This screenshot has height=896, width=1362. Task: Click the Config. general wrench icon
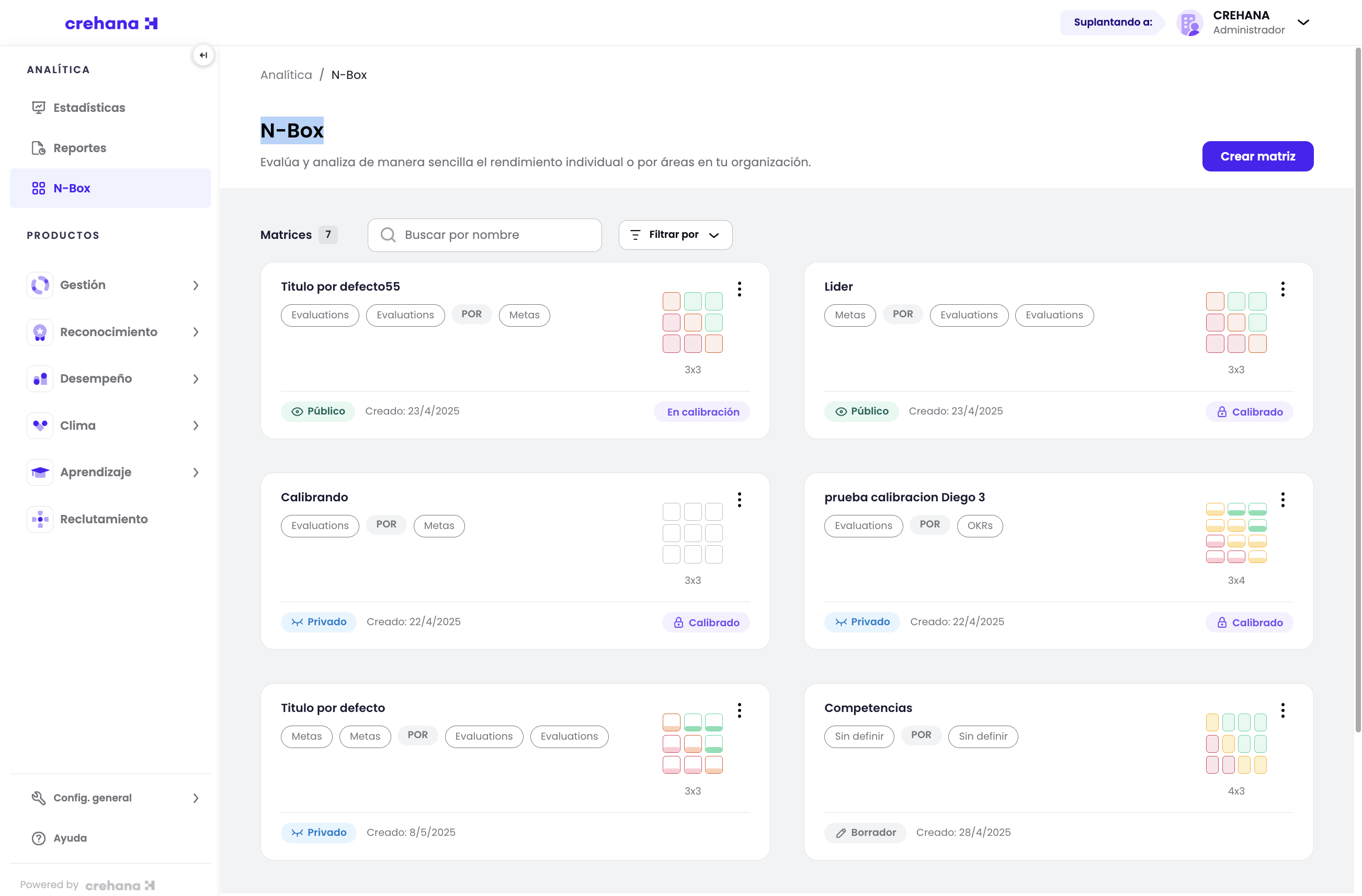(38, 798)
